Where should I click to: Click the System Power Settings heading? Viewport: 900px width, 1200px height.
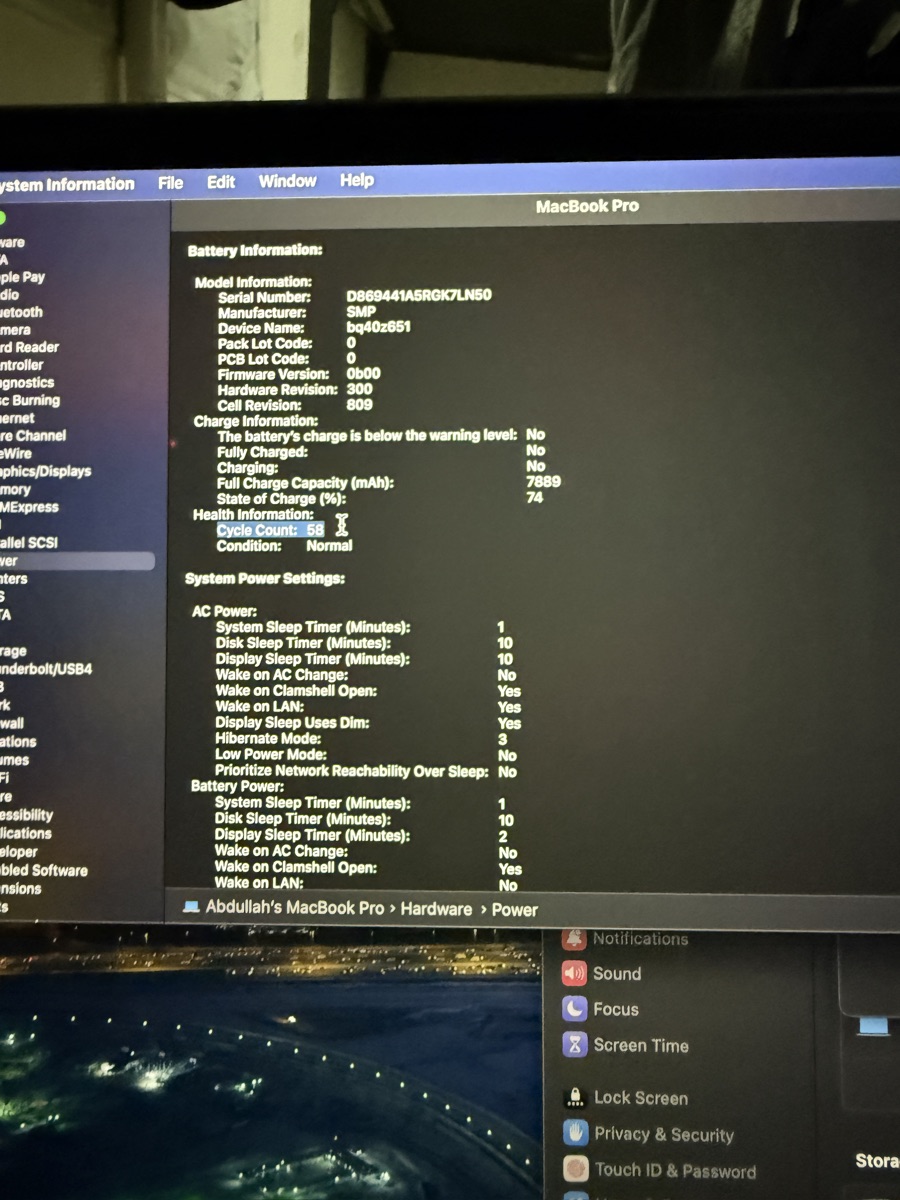point(265,578)
